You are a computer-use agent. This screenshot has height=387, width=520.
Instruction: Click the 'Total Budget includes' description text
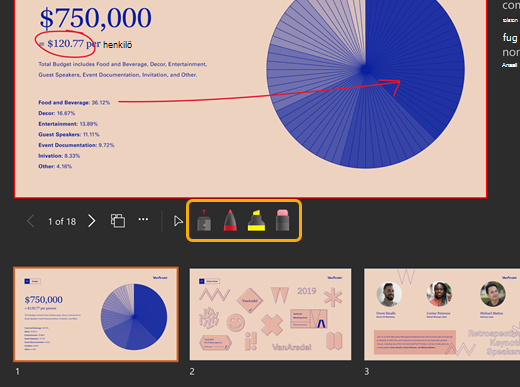click(123, 69)
